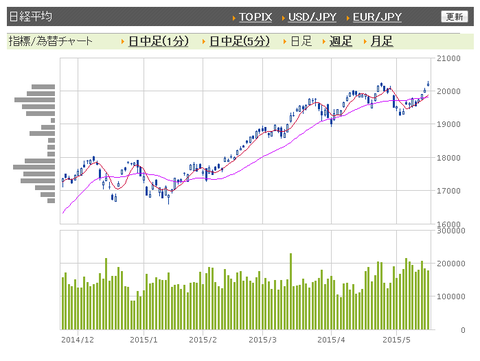Click the orange arrow beside USD/JPY

[283, 18]
